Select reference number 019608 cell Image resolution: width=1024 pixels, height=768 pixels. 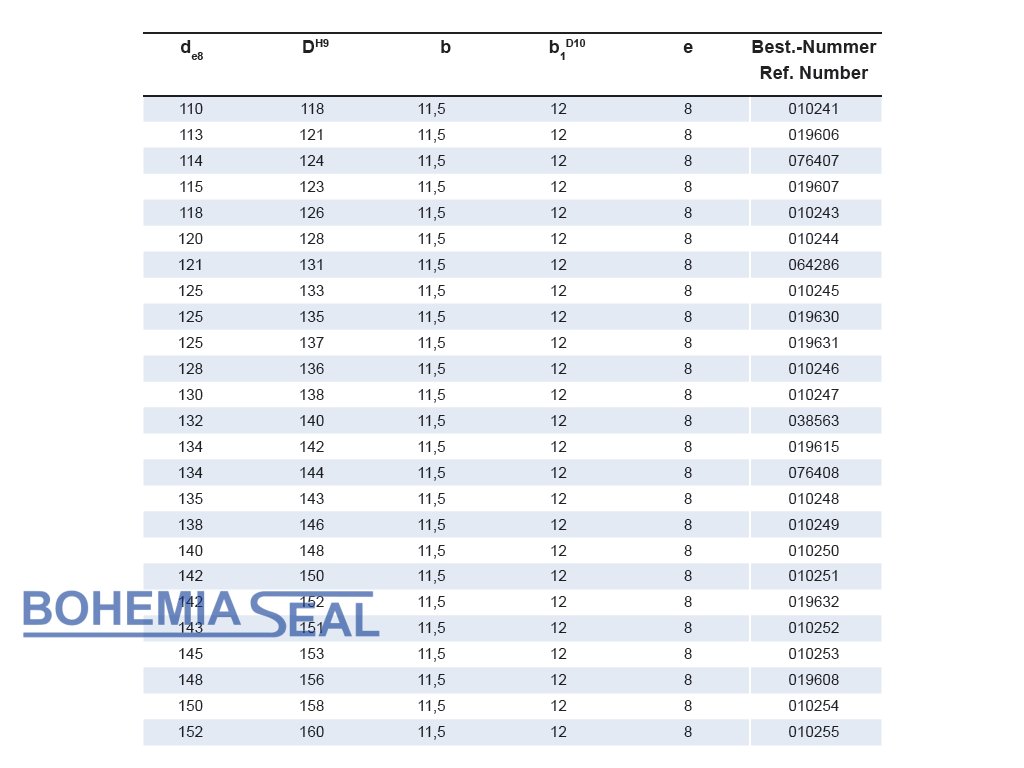point(814,680)
